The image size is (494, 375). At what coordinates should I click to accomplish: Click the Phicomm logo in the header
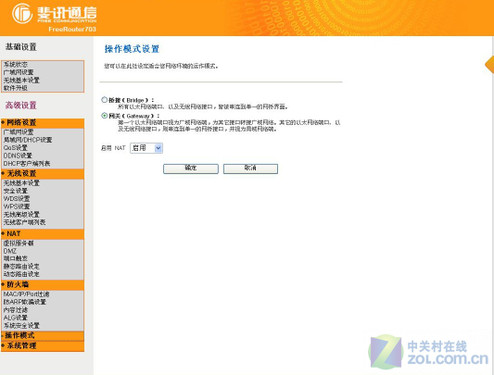[55, 14]
